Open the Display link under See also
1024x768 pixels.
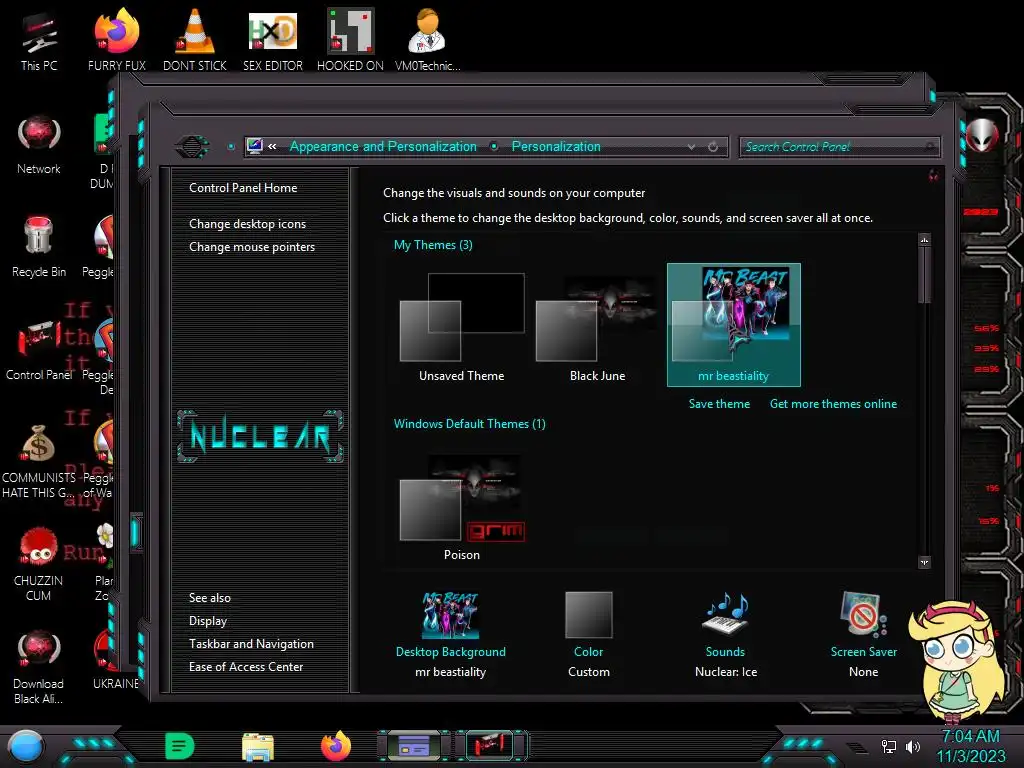(x=208, y=621)
